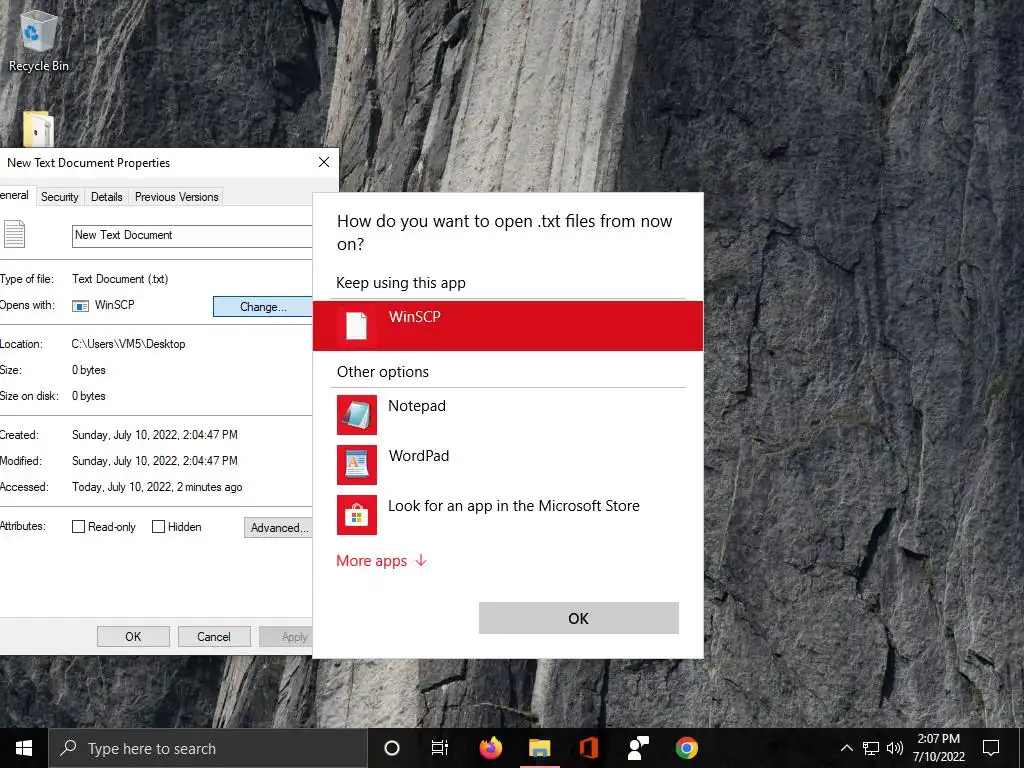Screen dimensions: 1024x768
Task: Open the people/feedback app on taskbar
Action: [x=638, y=748]
